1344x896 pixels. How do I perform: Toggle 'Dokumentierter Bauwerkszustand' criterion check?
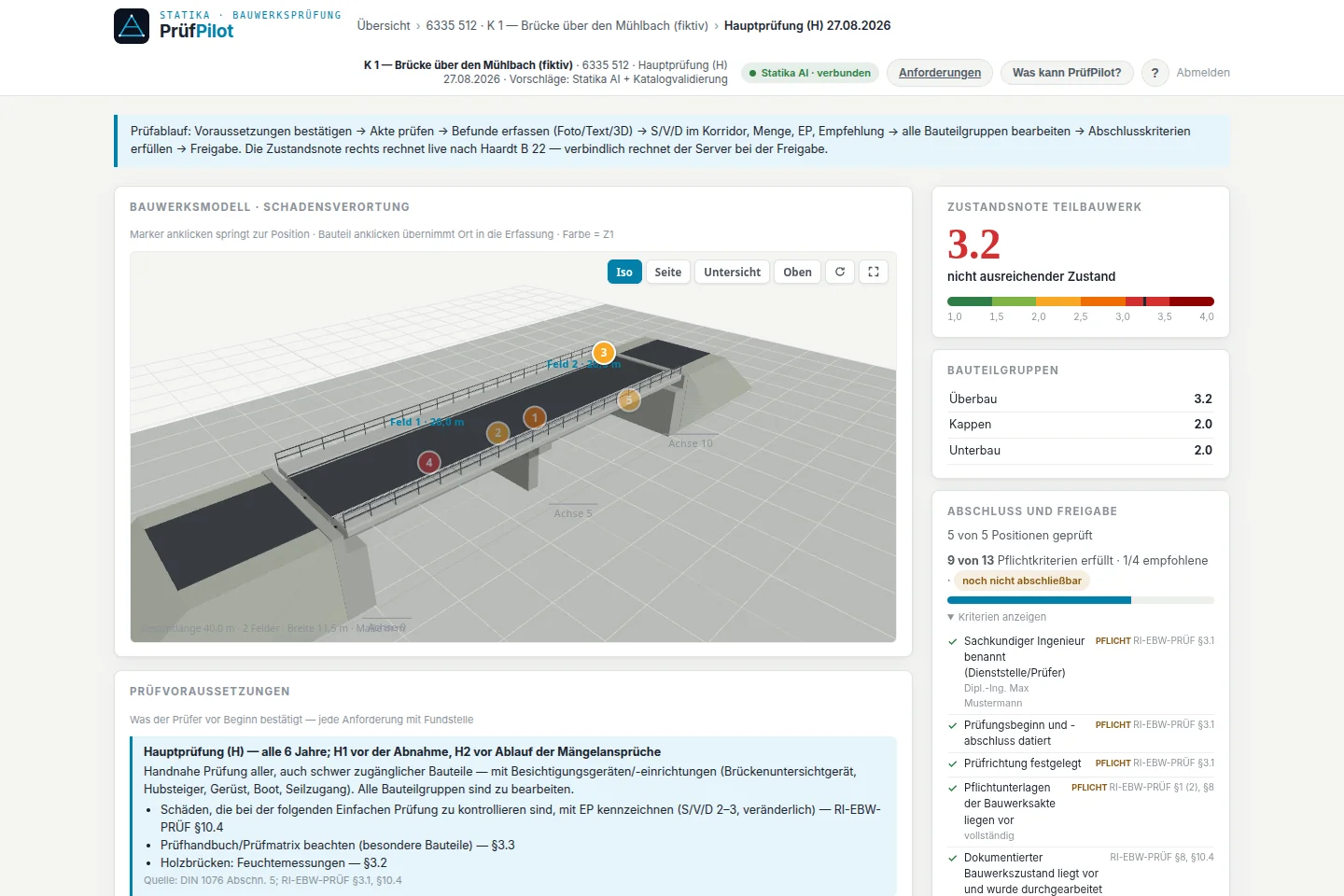[x=953, y=858]
